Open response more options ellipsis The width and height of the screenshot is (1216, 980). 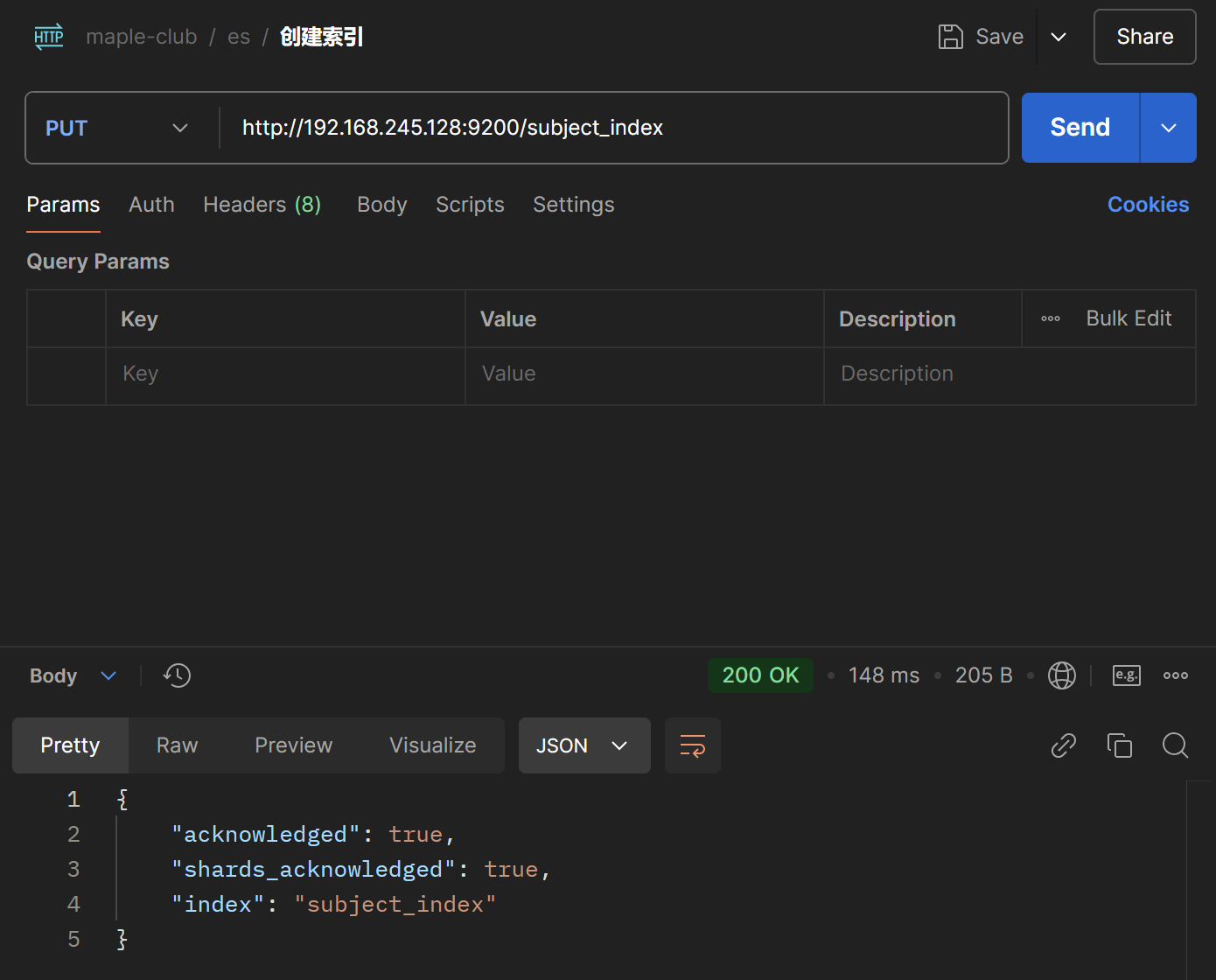click(1176, 675)
